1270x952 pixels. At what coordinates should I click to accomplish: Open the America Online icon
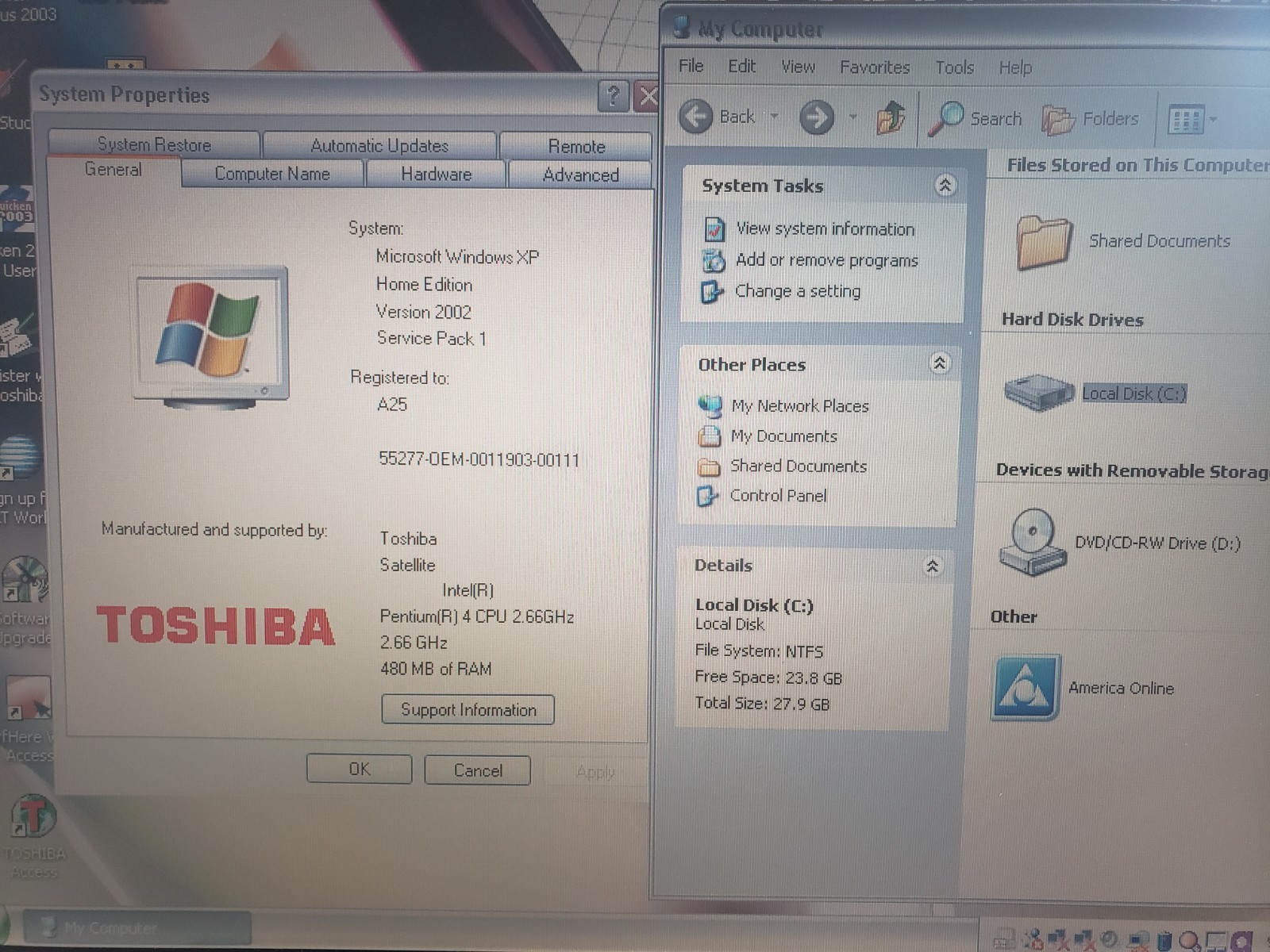click(1025, 687)
